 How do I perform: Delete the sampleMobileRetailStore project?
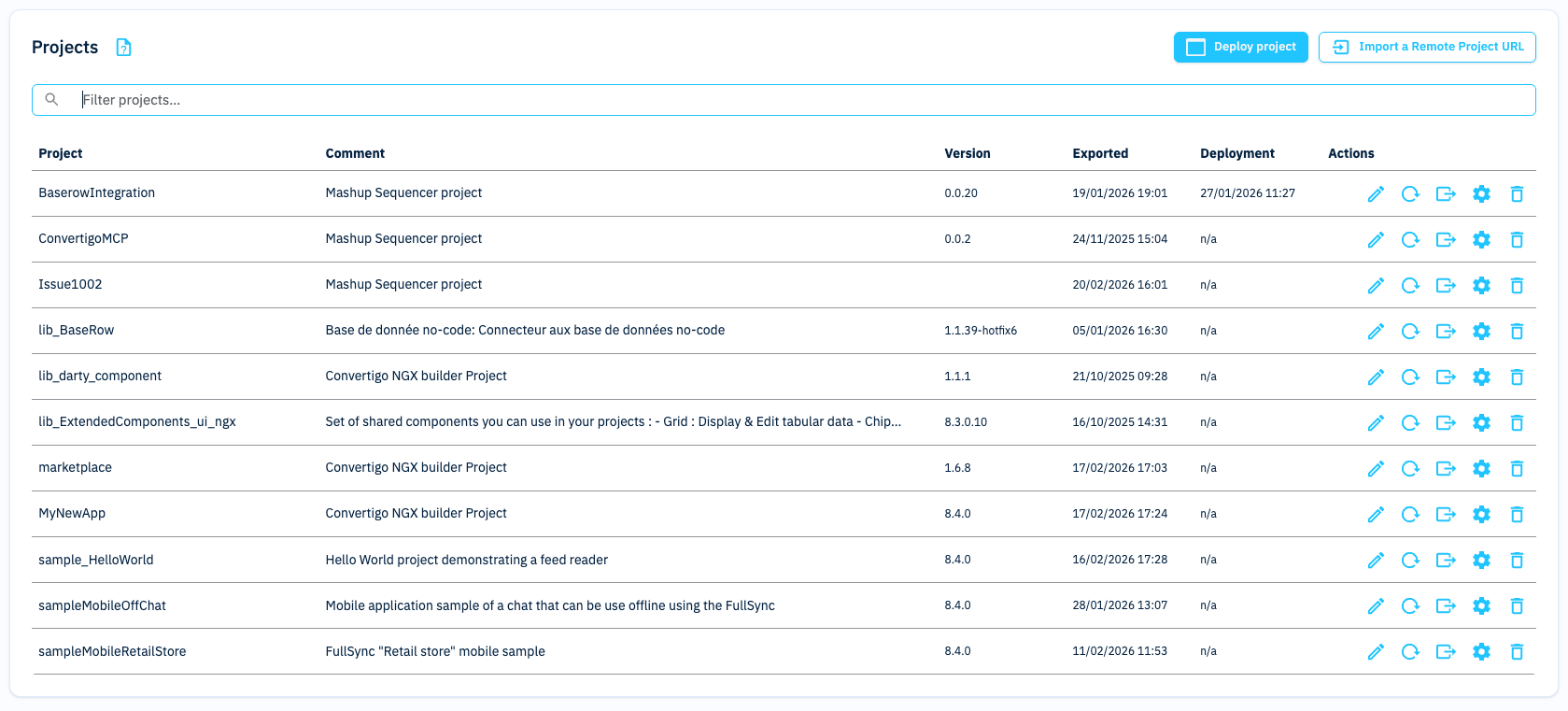tap(1517, 651)
